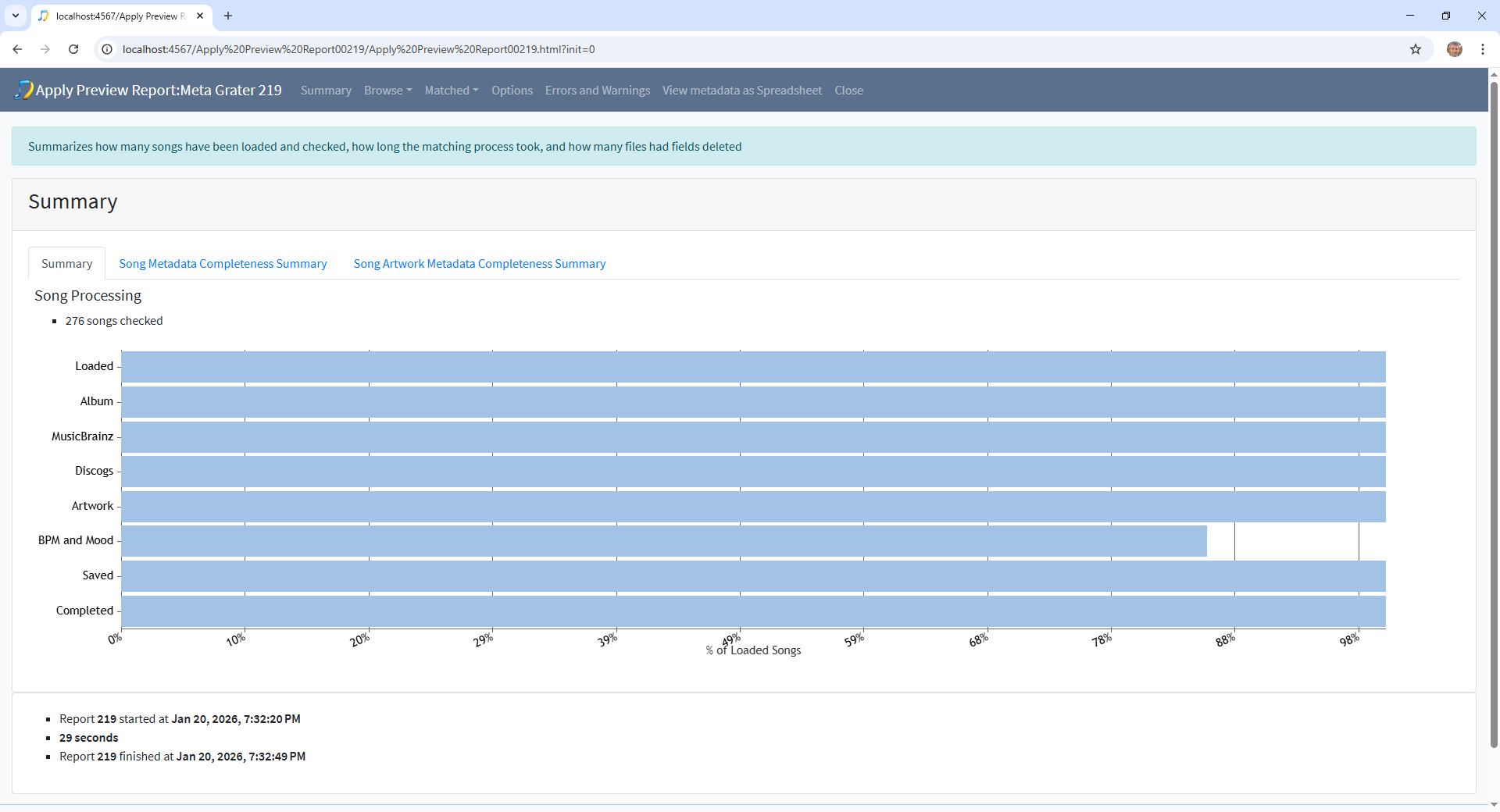The height and width of the screenshot is (812, 1500).
Task: Open the tab search dropdown arrow
Action: tap(16, 16)
